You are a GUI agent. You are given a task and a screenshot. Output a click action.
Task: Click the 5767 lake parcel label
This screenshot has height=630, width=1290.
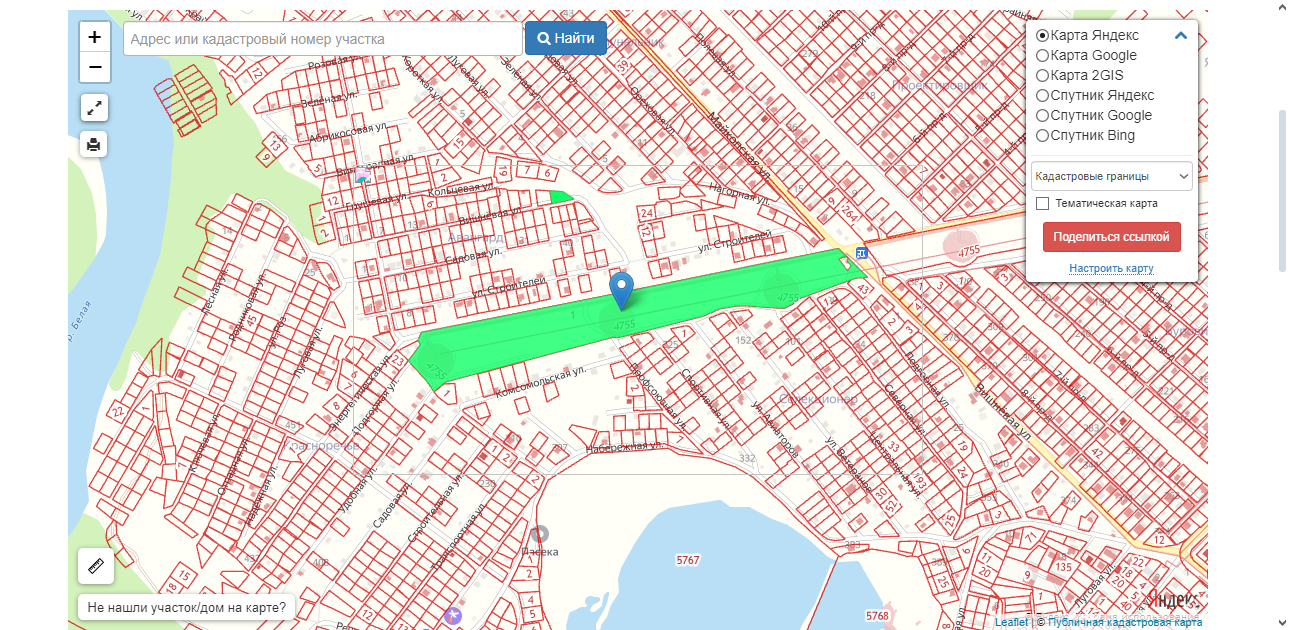[x=688, y=560]
